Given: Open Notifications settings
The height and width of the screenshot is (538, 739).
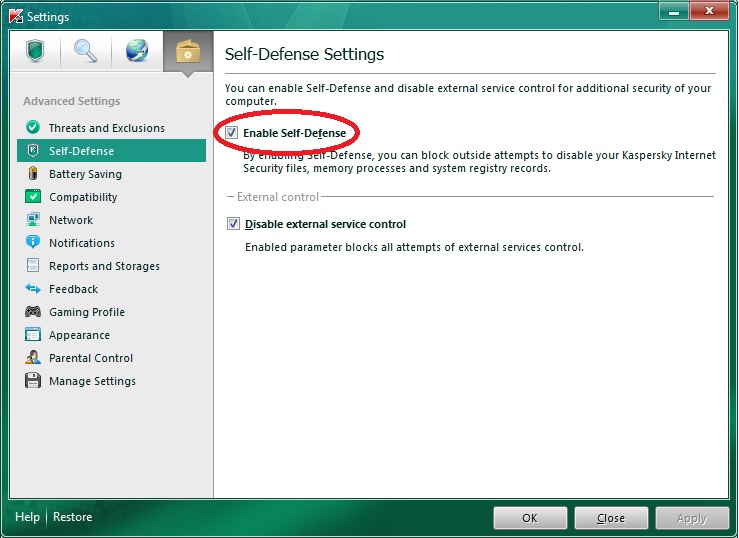Looking at the screenshot, I should (111, 243).
